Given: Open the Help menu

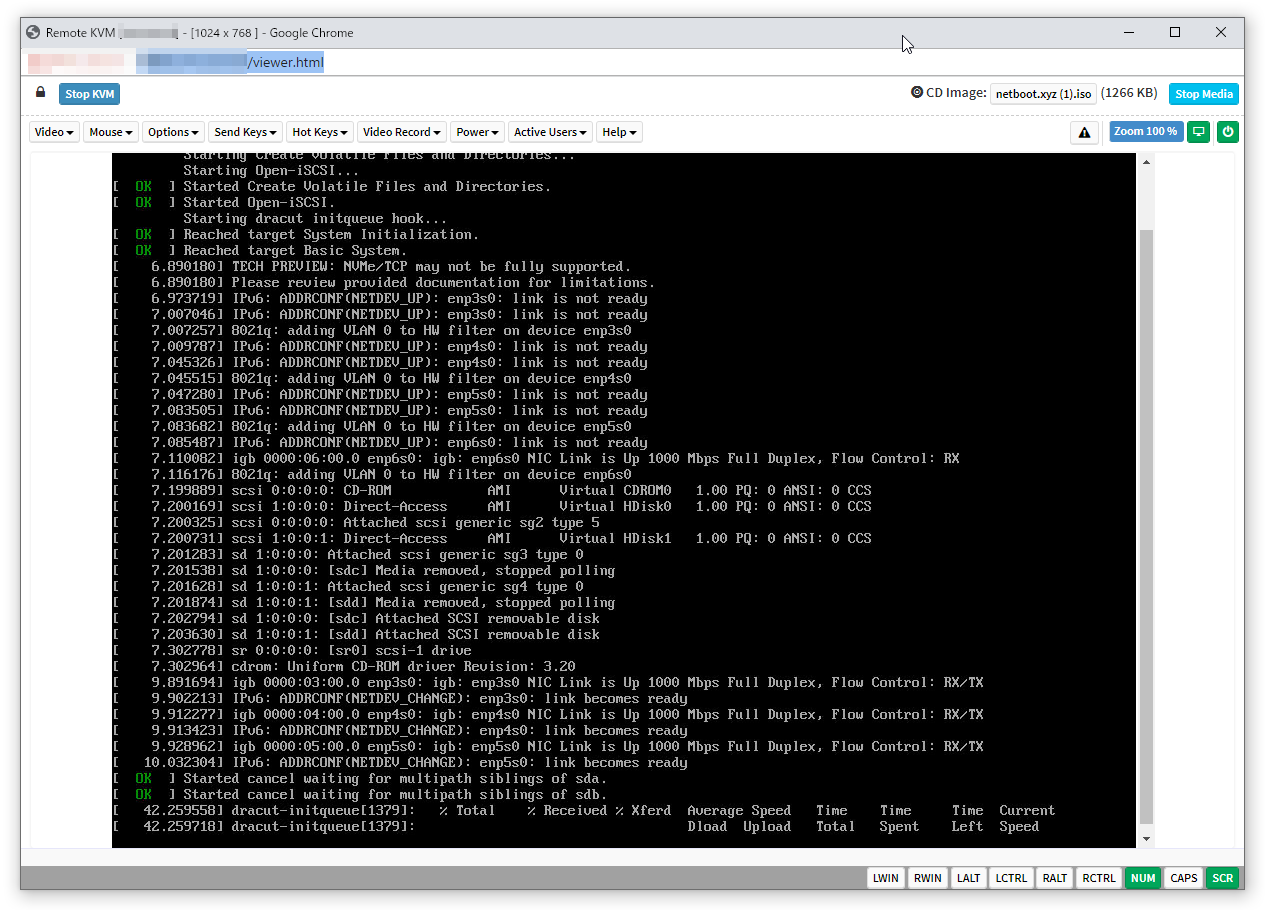Looking at the screenshot, I should click(x=619, y=131).
